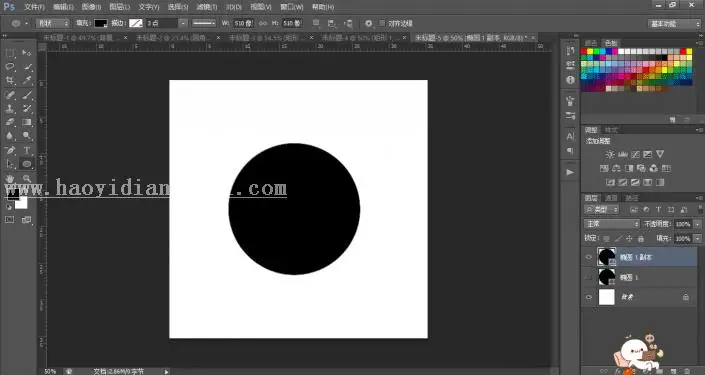Screen dimensions: 705x375
Task: Click the shape width input field
Action: pos(243,23)
